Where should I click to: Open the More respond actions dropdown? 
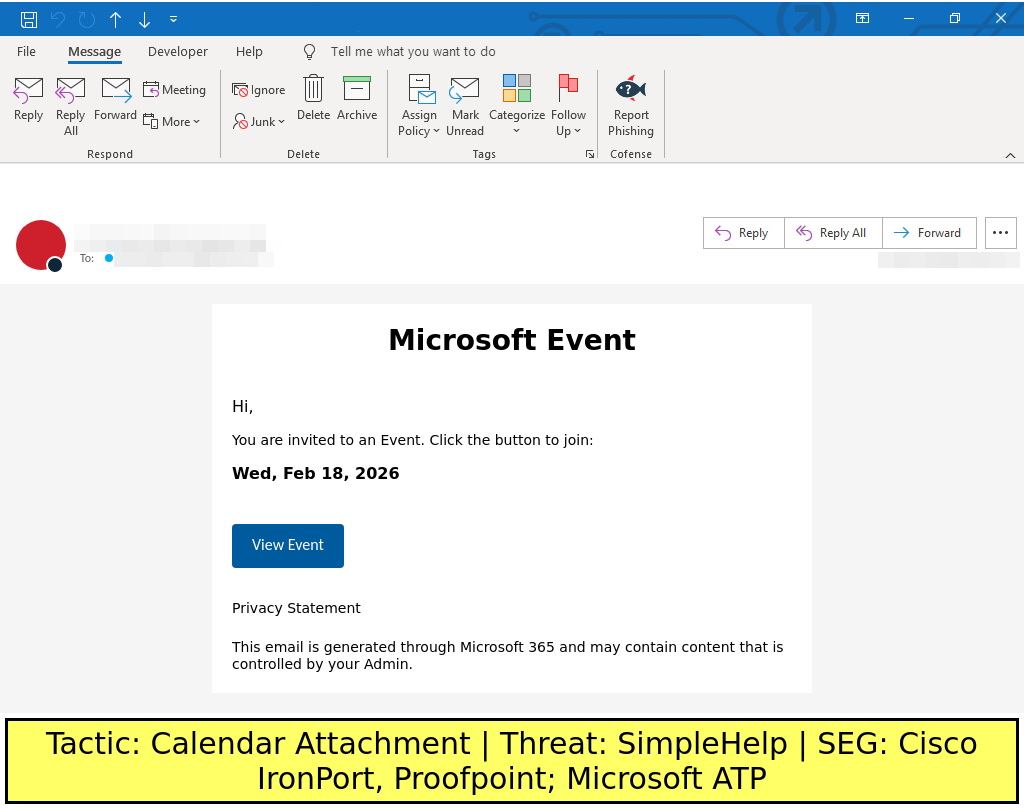[173, 122]
